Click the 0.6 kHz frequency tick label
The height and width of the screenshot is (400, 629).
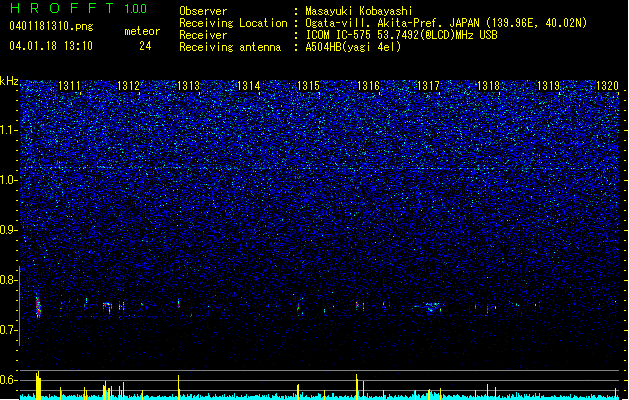click(x=9, y=380)
